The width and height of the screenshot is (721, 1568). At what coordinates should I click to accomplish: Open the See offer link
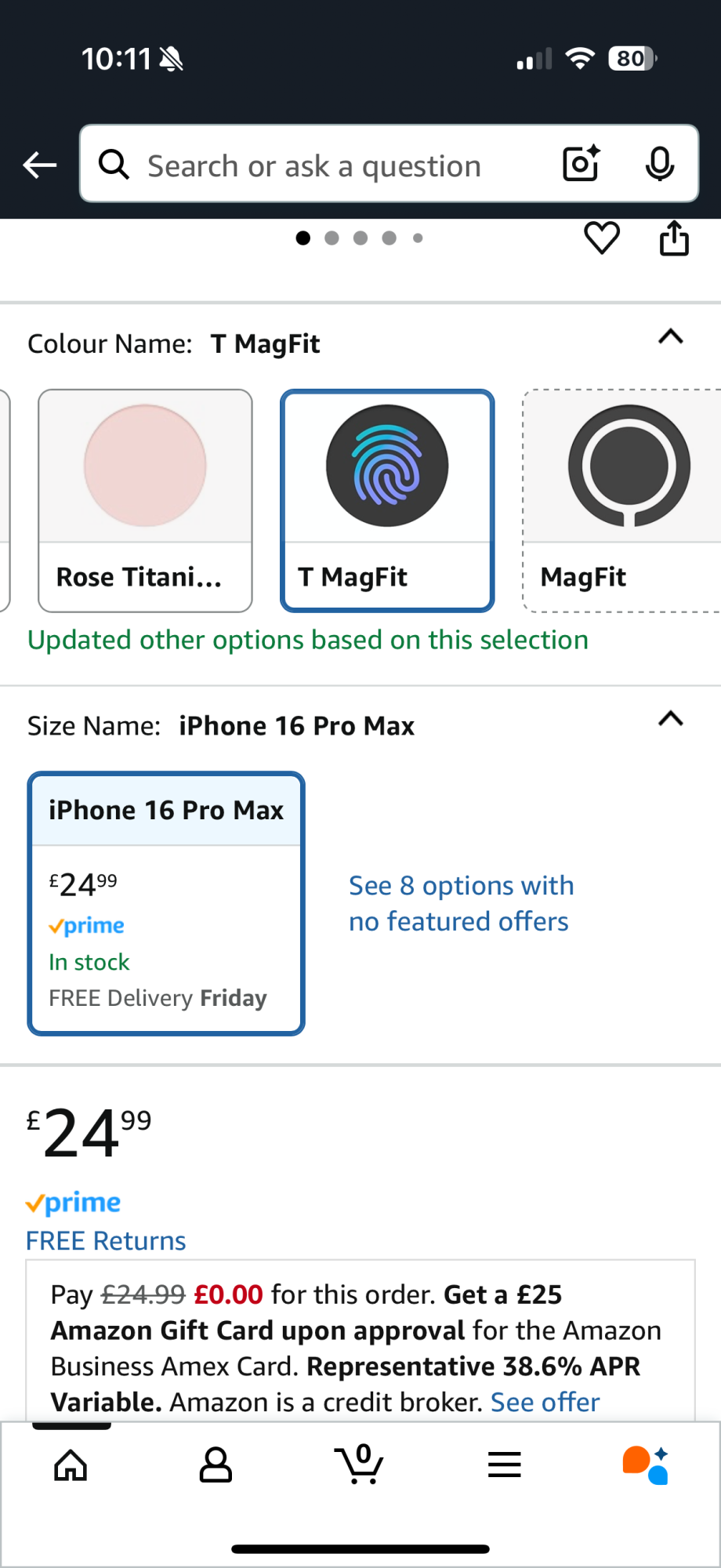[545, 1402]
